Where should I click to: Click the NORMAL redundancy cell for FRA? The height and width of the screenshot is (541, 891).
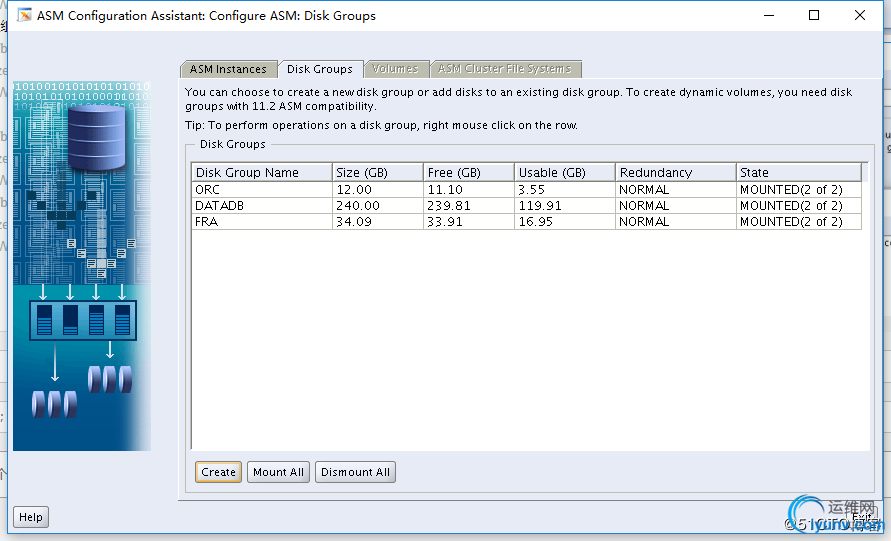click(676, 221)
